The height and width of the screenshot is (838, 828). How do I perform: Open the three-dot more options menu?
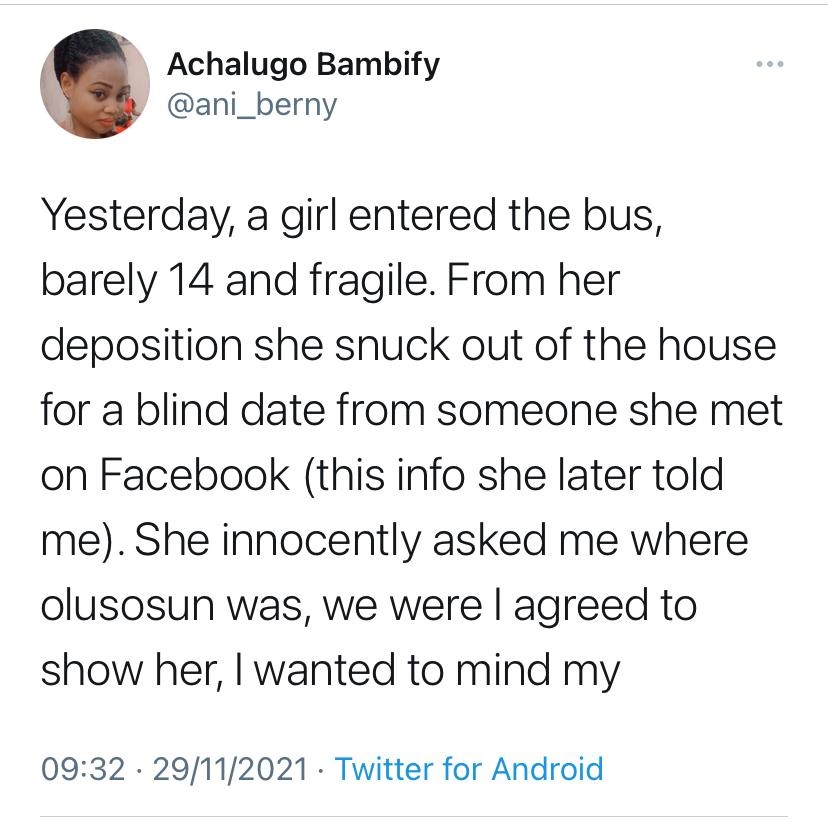click(x=770, y=64)
